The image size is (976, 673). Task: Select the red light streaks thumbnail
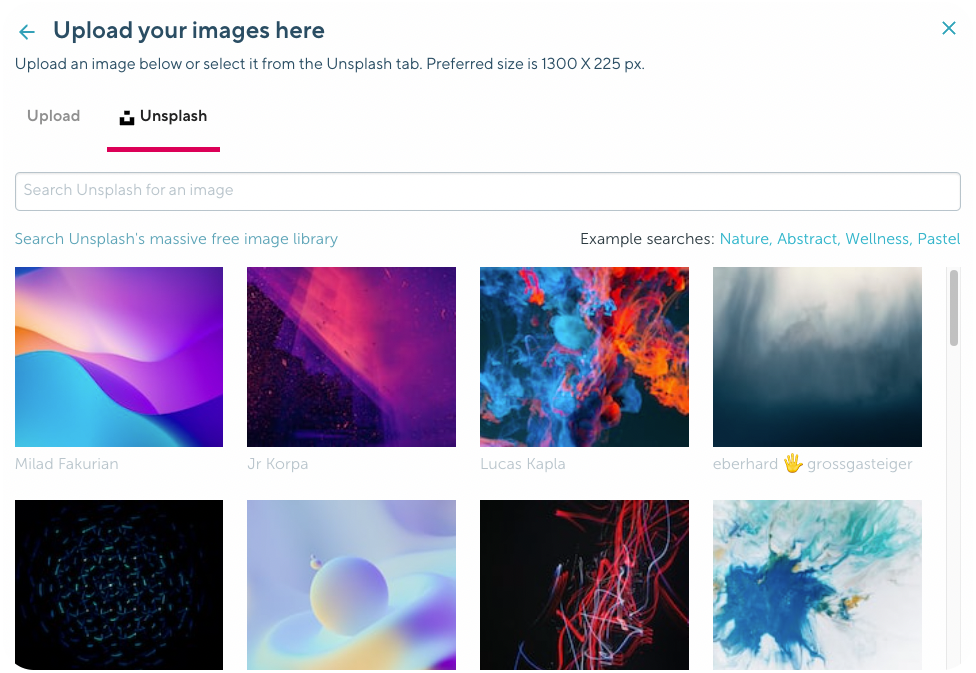(584, 586)
